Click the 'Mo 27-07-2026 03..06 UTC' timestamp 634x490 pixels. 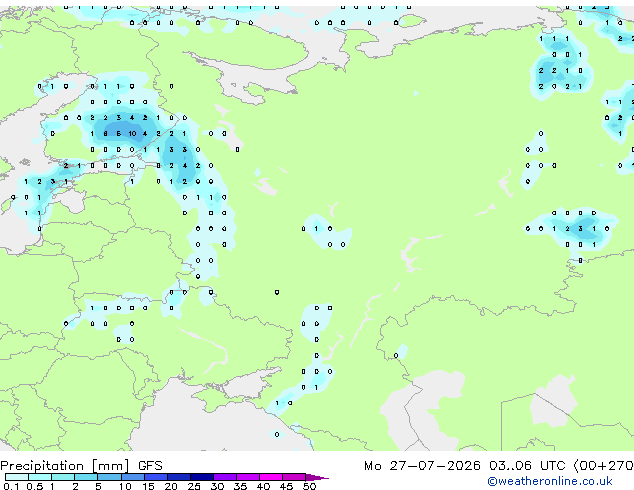(464, 466)
